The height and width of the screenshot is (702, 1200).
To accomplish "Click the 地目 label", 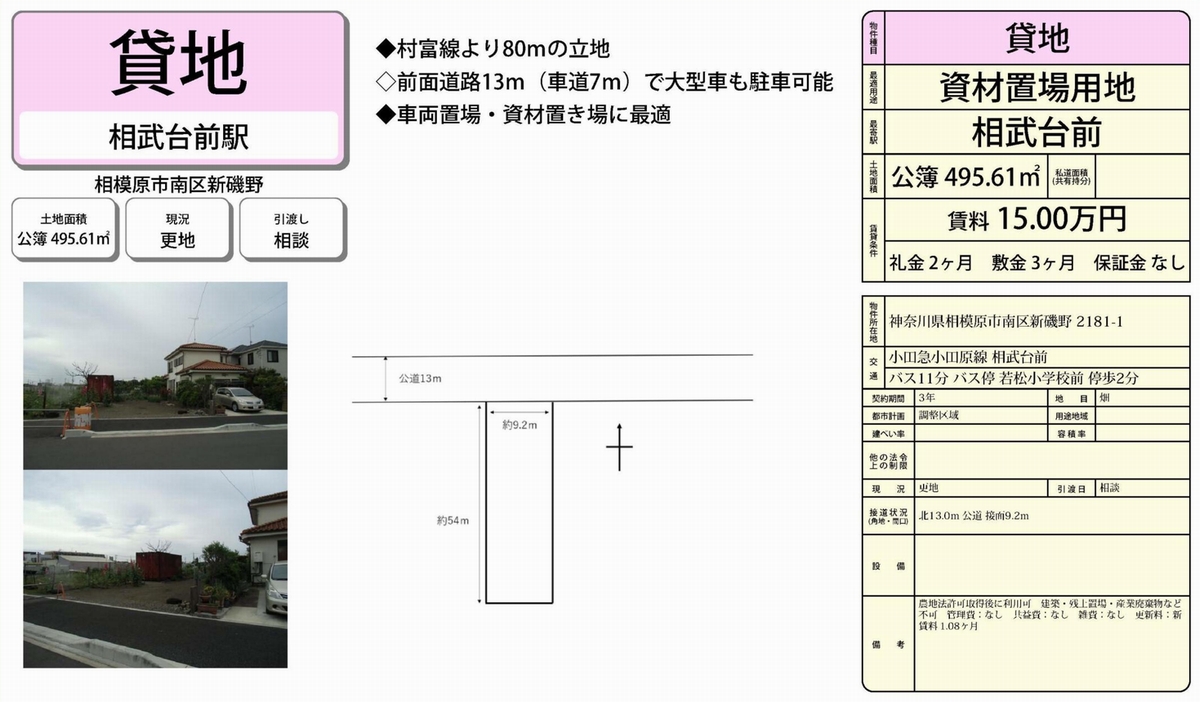I will [1071, 398].
